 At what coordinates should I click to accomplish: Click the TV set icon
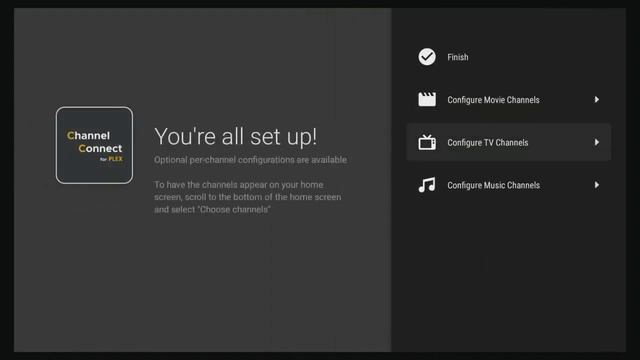[x=427, y=142]
